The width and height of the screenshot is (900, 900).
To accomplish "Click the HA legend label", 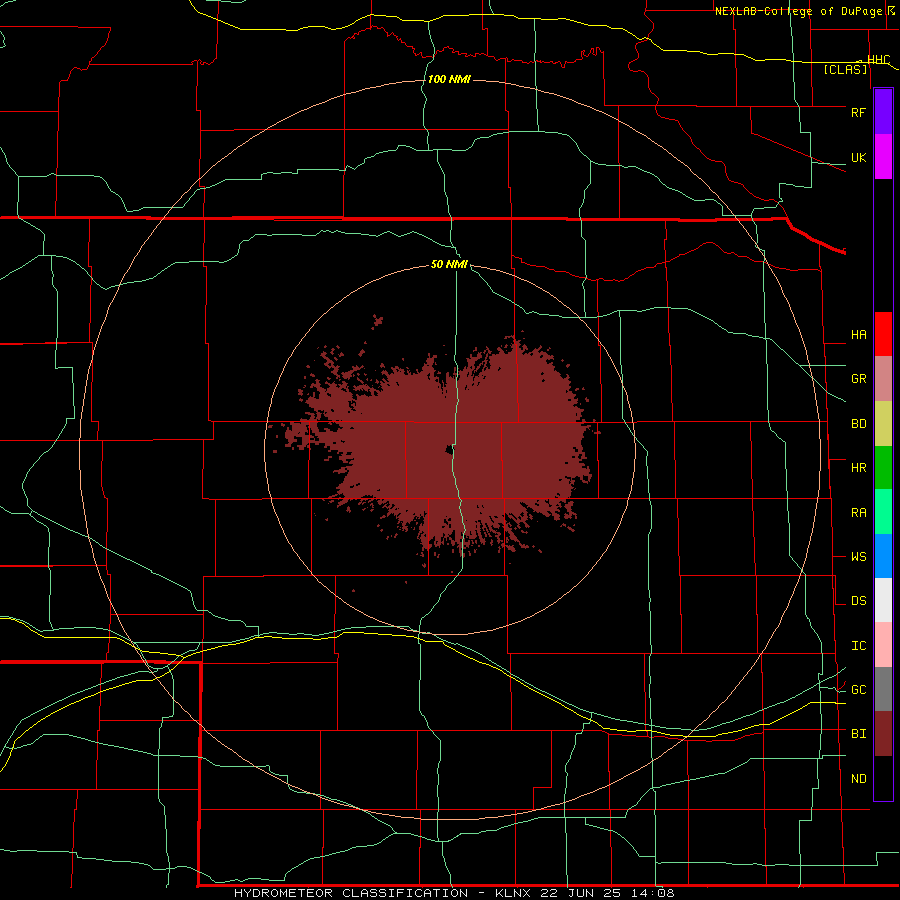I will pyautogui.click(x=858, y=335).
